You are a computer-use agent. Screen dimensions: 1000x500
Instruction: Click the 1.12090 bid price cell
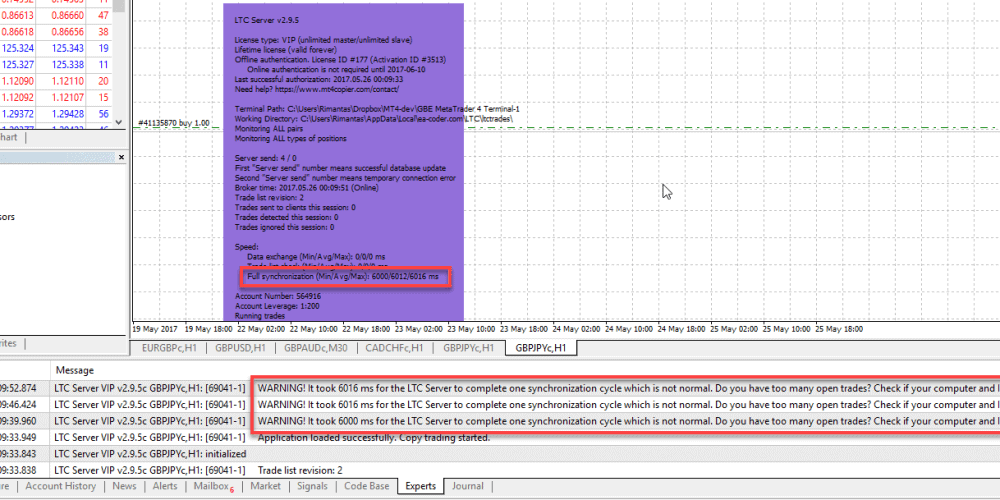pyautogui.click(x=18, y=81)
